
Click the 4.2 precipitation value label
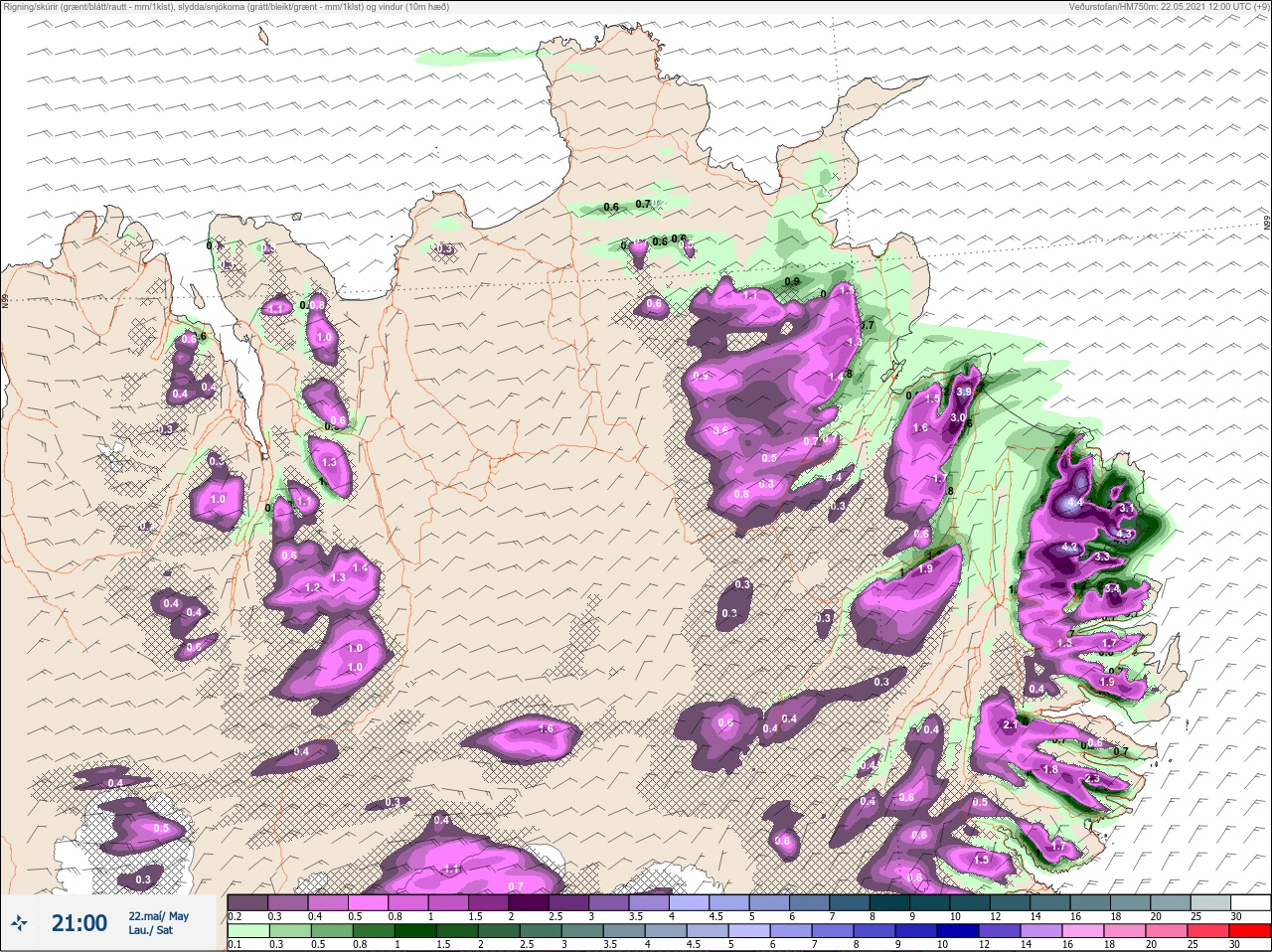(1070, 548)
